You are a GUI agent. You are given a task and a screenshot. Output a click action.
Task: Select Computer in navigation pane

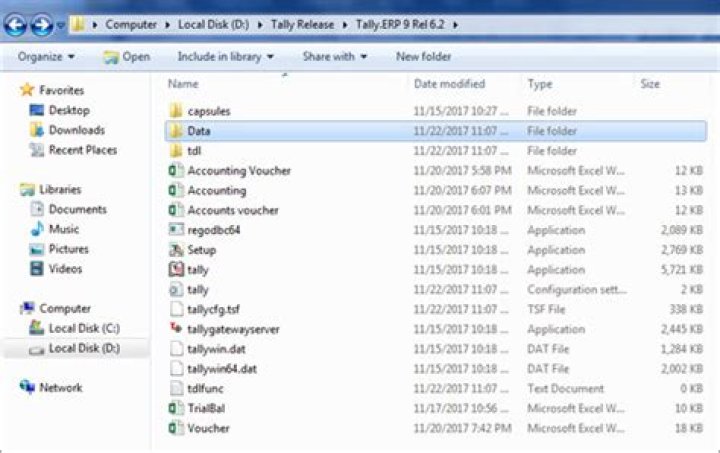[x=65, y=308]
